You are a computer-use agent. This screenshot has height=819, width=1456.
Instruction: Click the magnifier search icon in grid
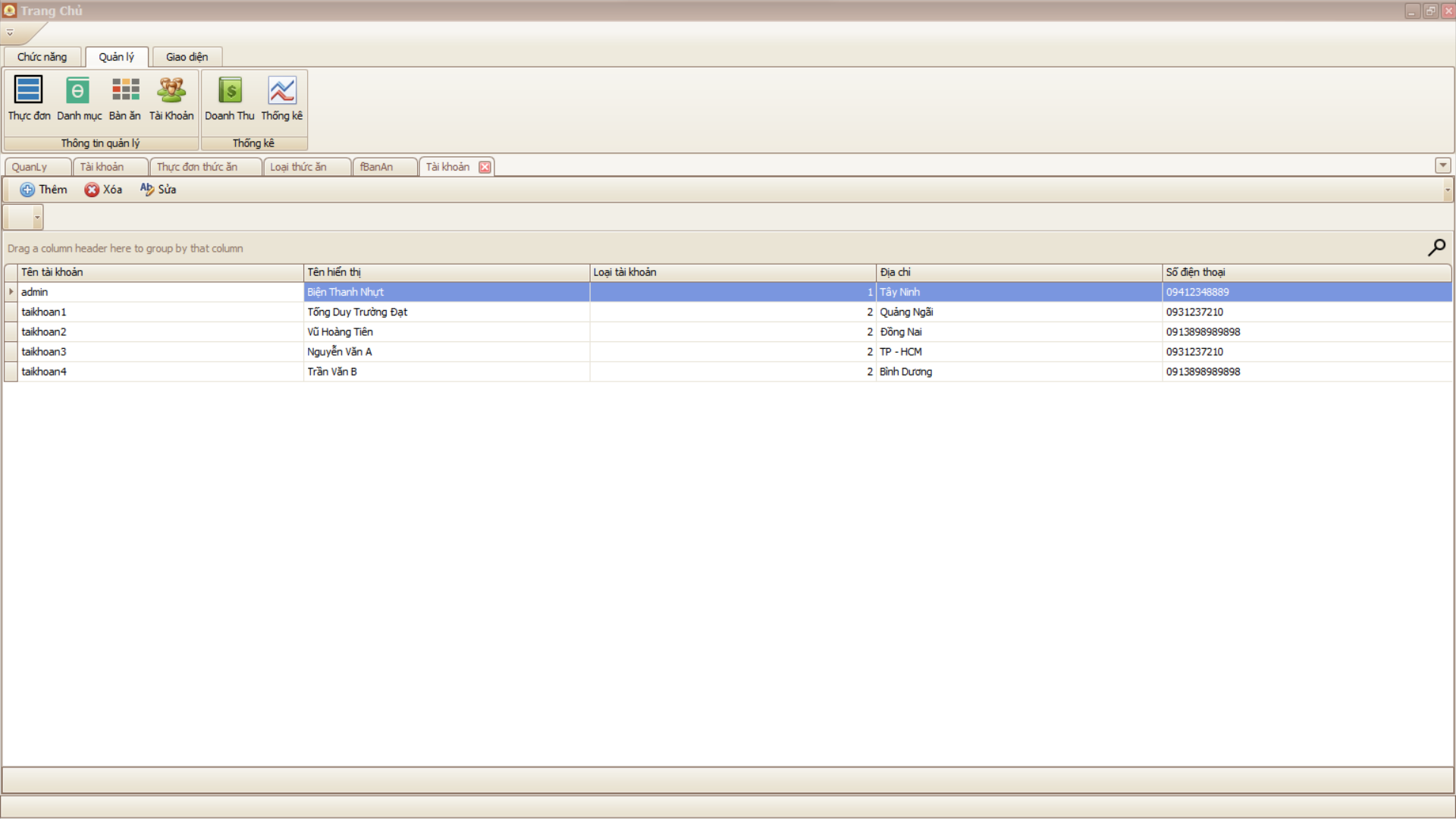click(1436, 248)
